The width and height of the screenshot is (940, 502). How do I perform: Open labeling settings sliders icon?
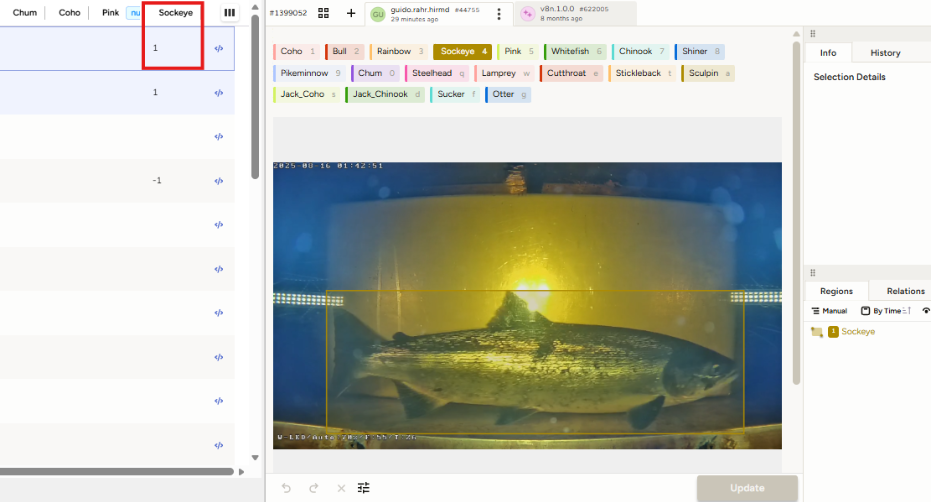[363, 488]
